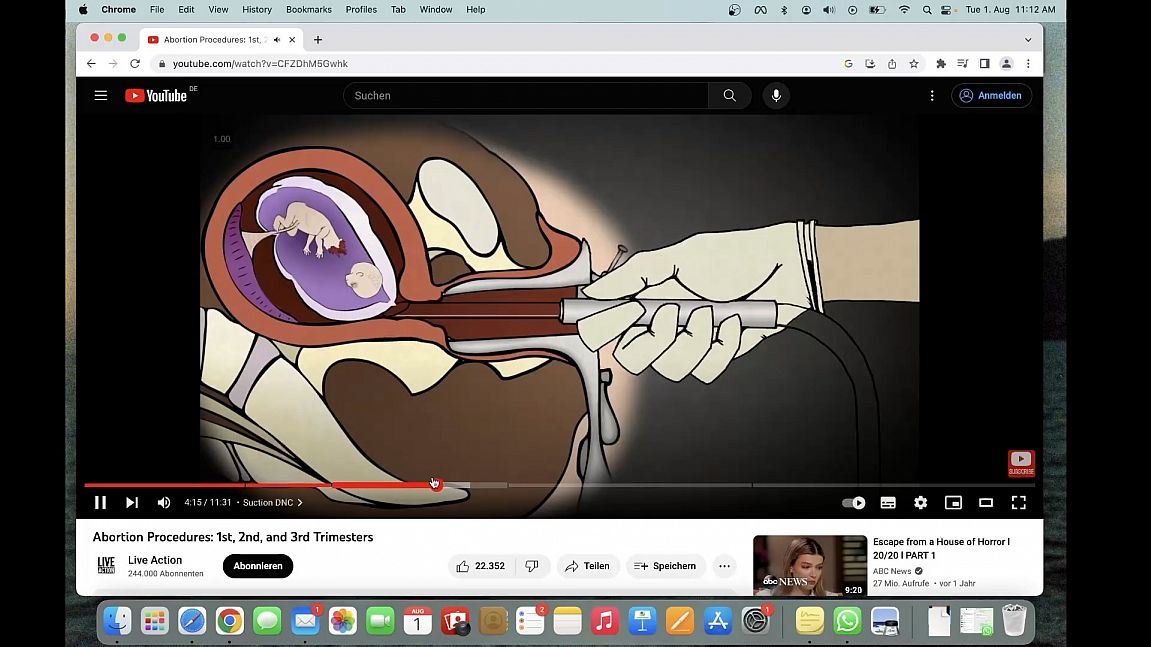
Task: Toggle subtitles on the video
Action: tap(887, 503)
